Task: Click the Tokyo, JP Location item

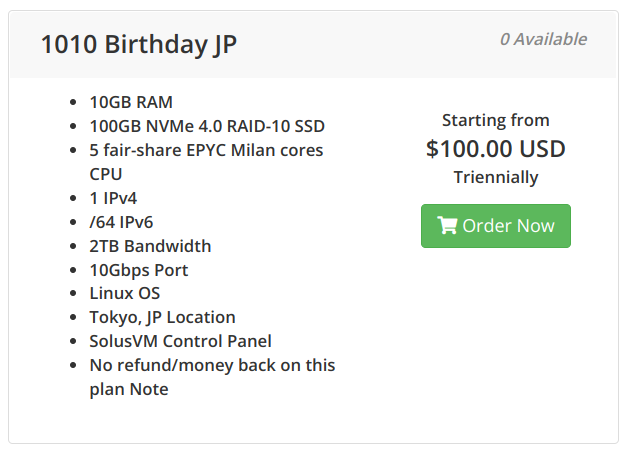Action: tap(163, 317)
